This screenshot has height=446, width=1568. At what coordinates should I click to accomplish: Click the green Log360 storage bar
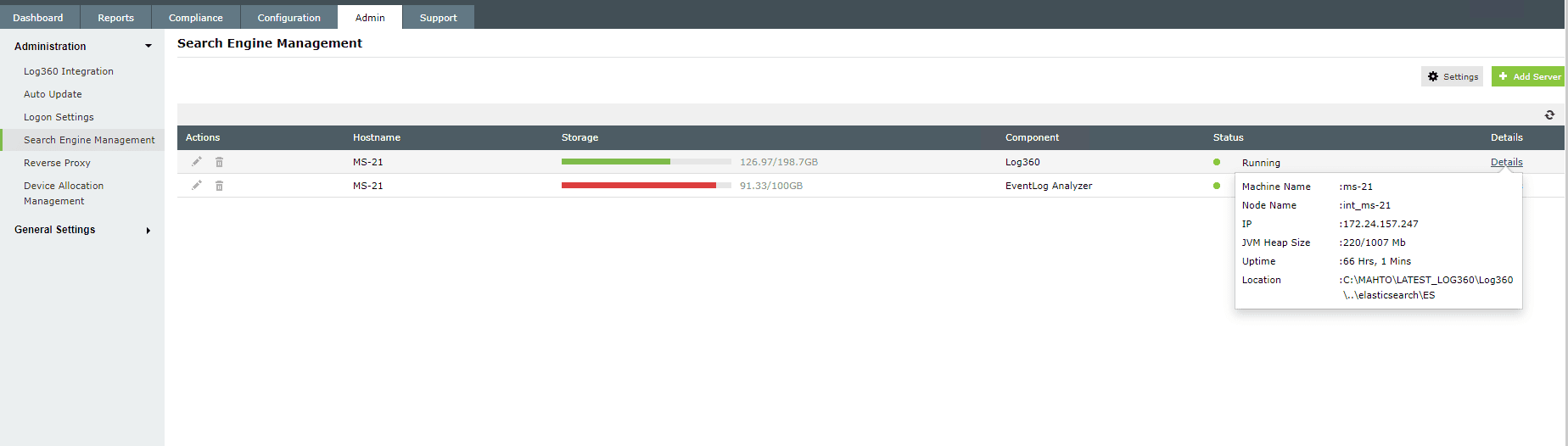(616, 161)
